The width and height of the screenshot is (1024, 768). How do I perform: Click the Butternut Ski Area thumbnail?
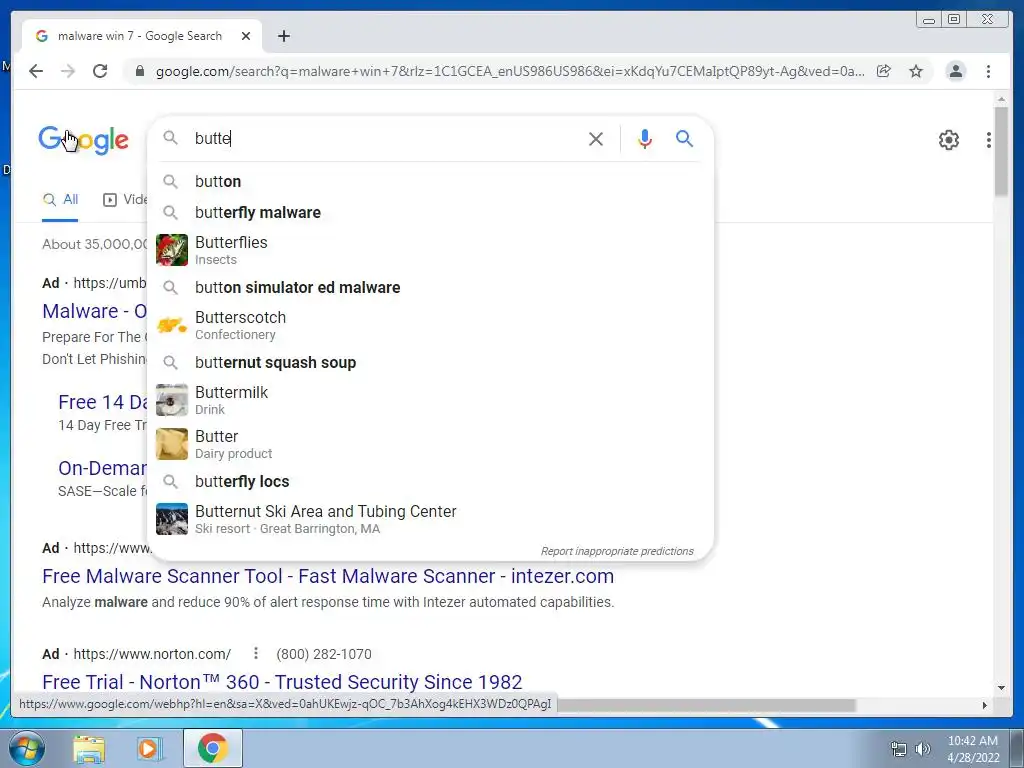(x=172, y=519)
